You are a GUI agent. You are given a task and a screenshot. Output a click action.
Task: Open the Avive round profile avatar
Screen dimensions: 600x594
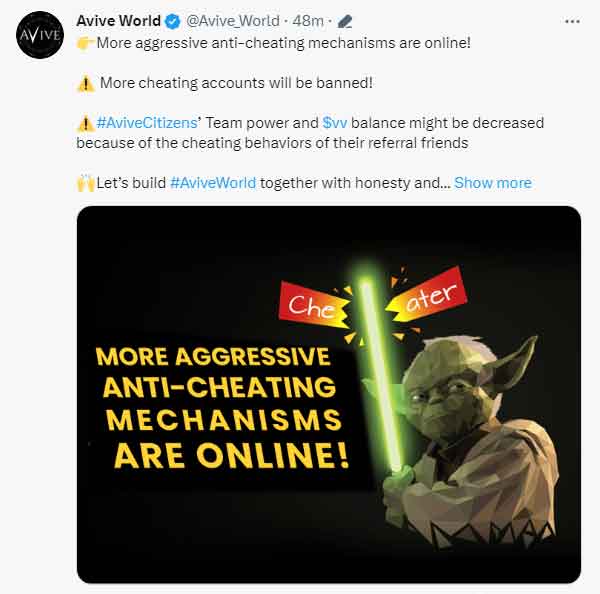tap(40, 35)
